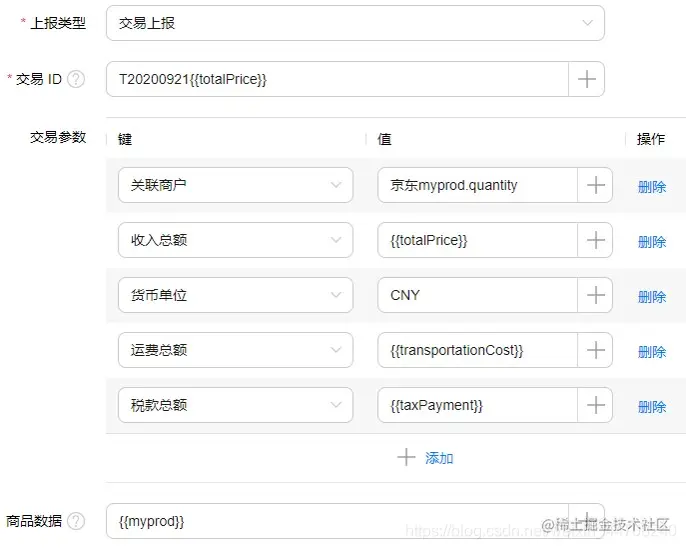Expand the 运费总额 key dropdown
Screen dimensions: 686x549
click(x=235, y=350)
